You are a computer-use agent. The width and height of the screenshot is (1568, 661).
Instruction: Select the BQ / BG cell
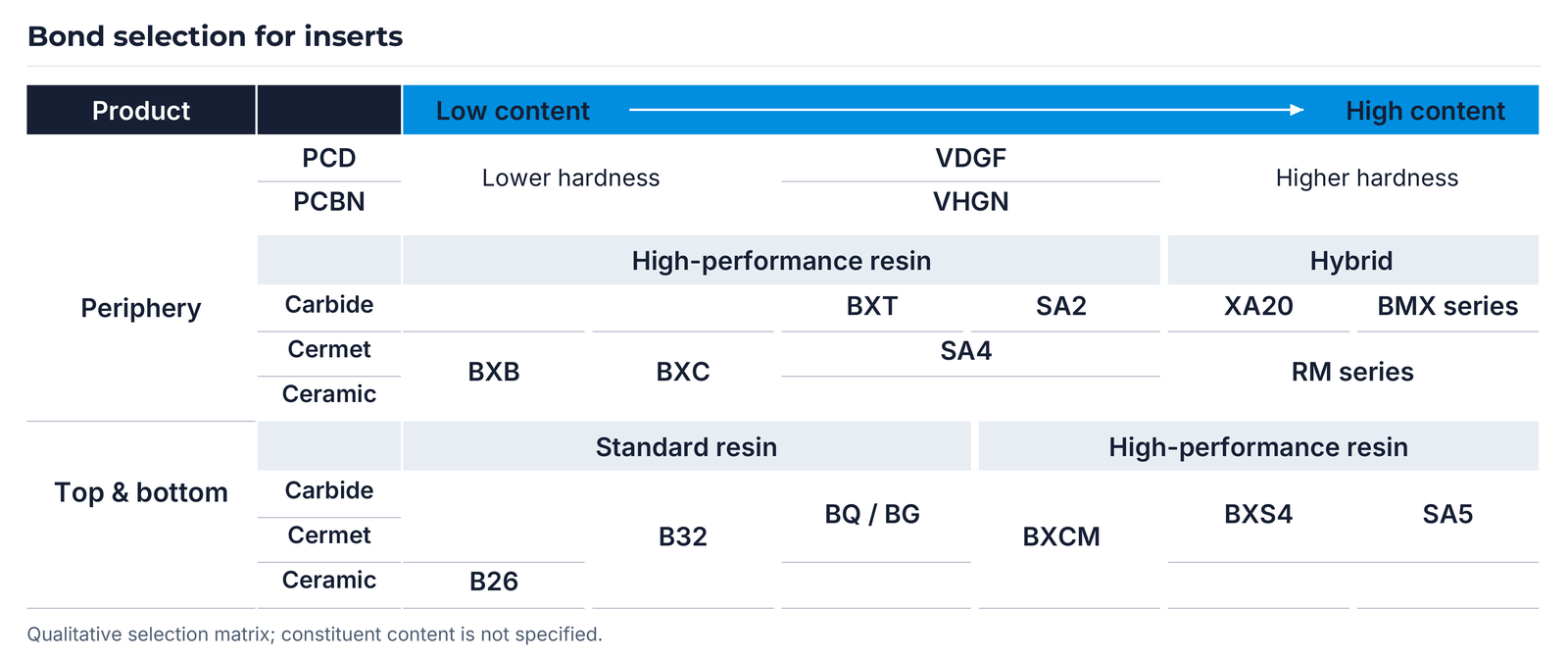point(872,514)
